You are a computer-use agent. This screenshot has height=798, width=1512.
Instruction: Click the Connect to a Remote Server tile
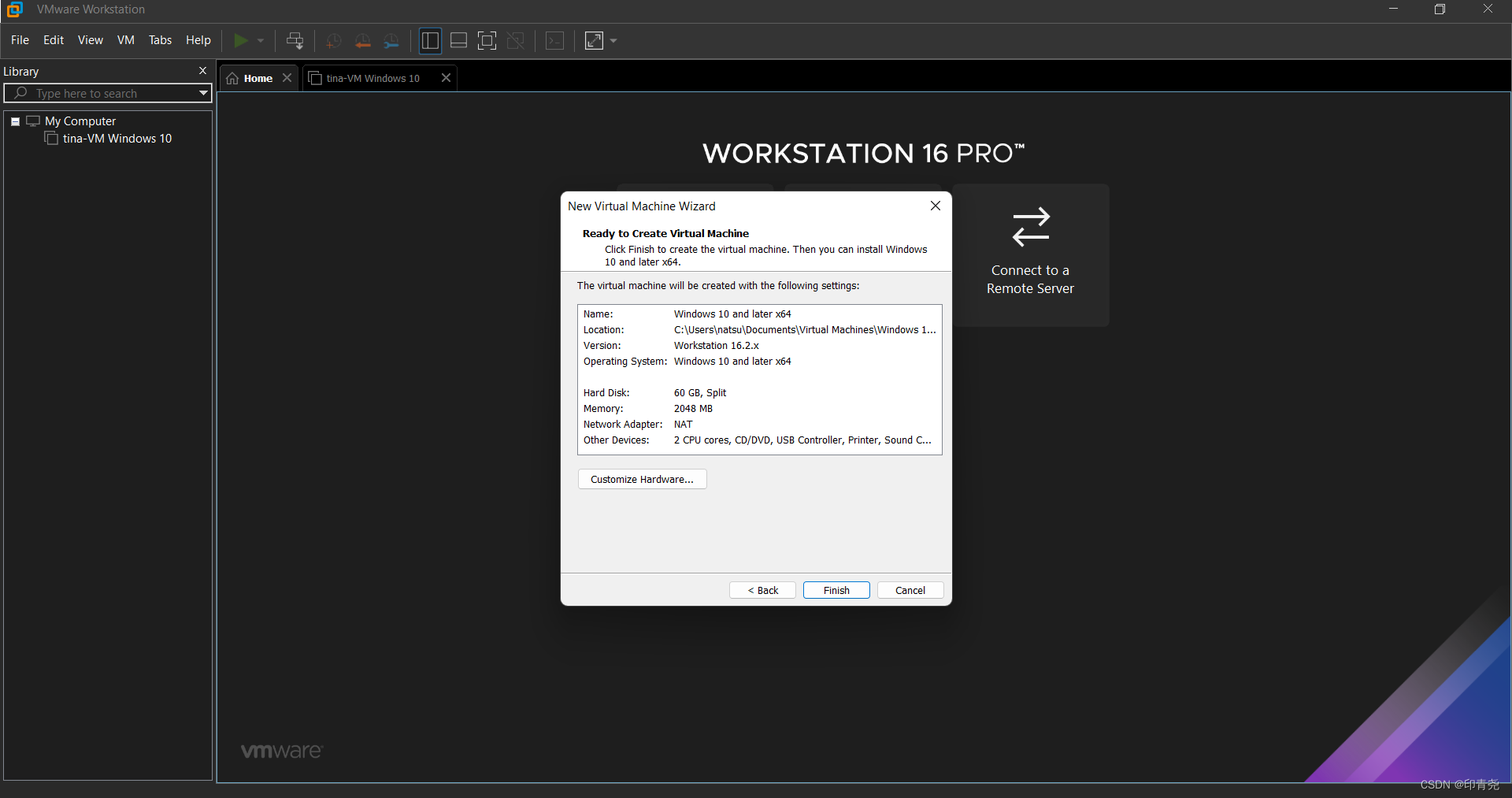[1031, 255]
